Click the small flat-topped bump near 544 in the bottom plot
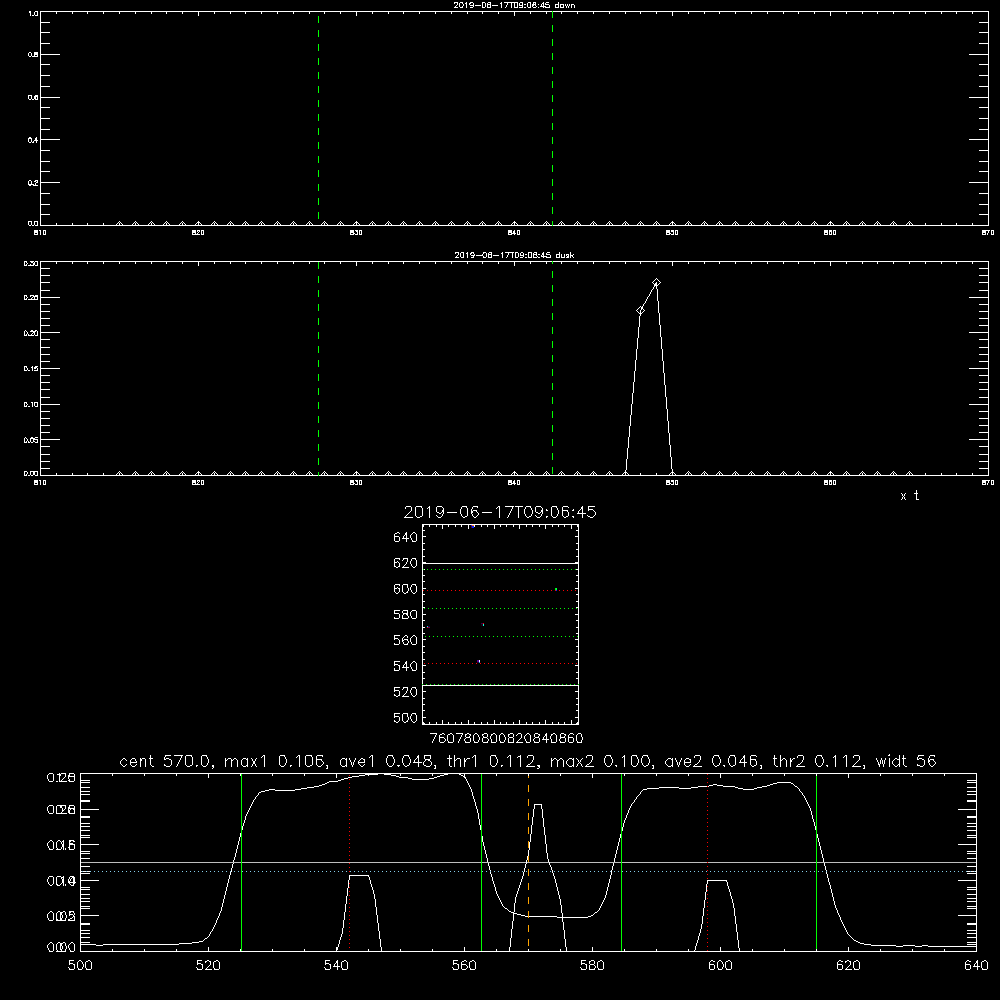 pyautogui.click(x=359, y=912)
